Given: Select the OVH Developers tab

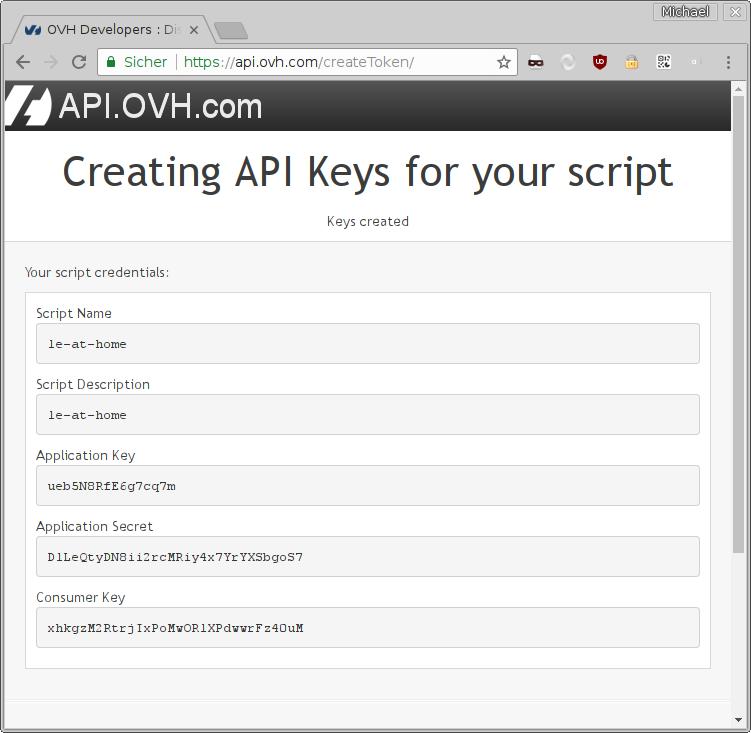Looking at the screenshot, I should tap(110, 30).
